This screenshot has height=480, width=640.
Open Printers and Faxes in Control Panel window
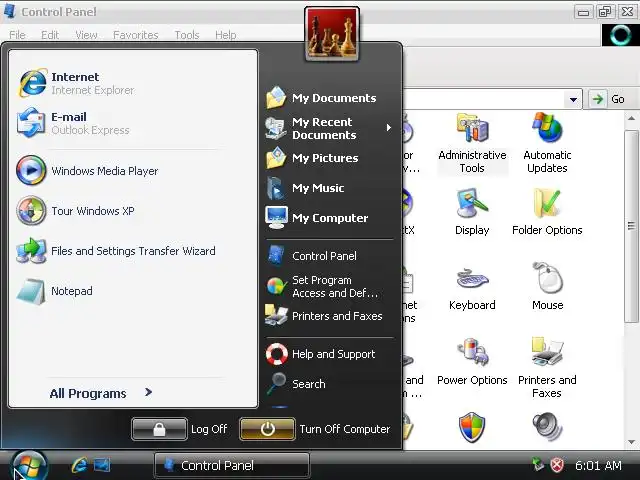click(547, 368)
